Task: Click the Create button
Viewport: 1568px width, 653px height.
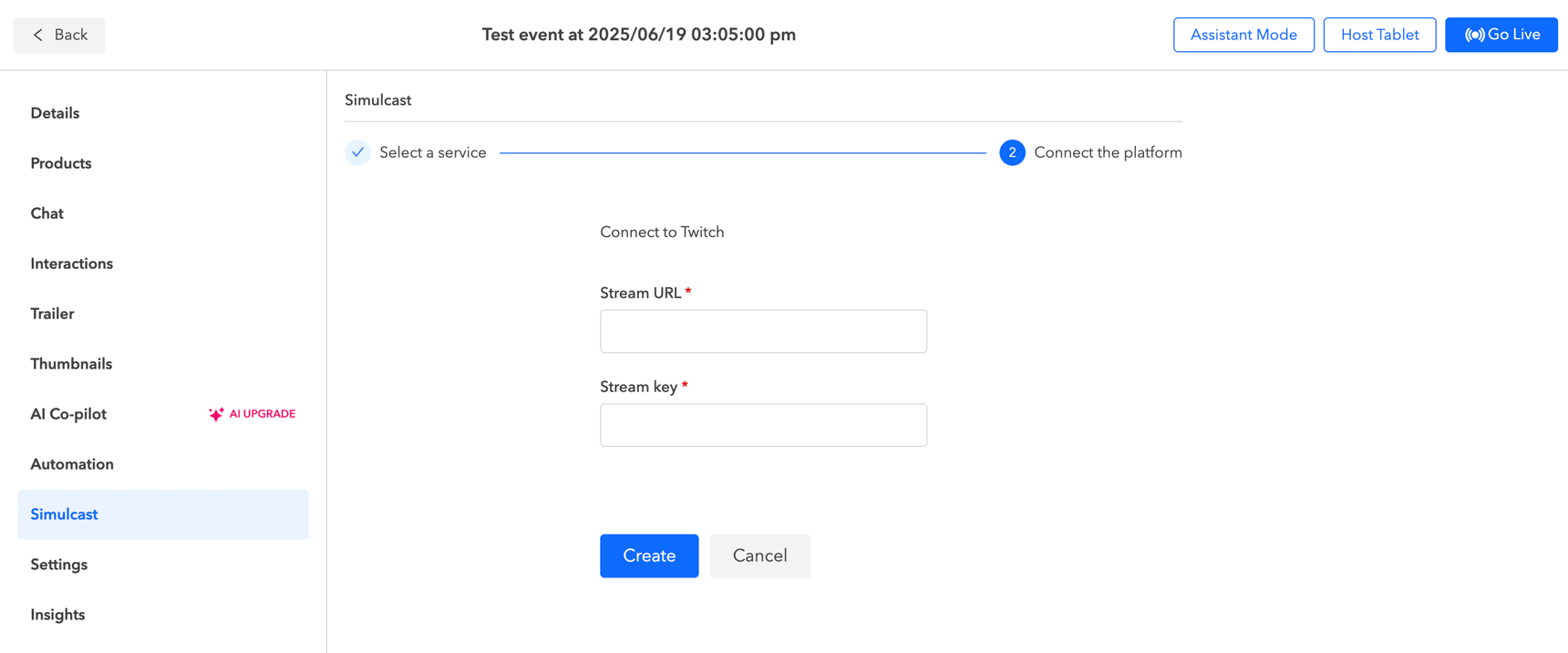Action: (x=649, y=555)
